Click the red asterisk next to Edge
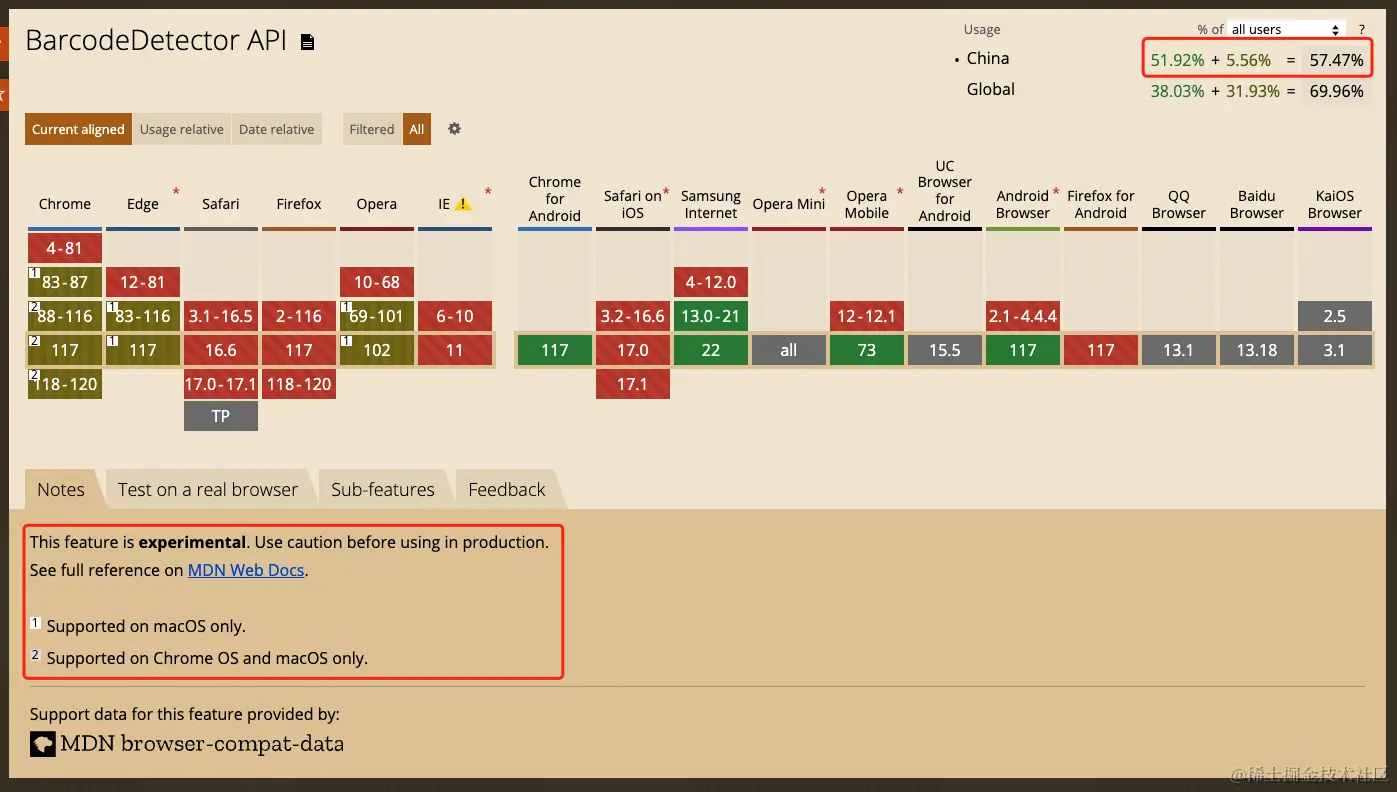 tap(177, 192)
